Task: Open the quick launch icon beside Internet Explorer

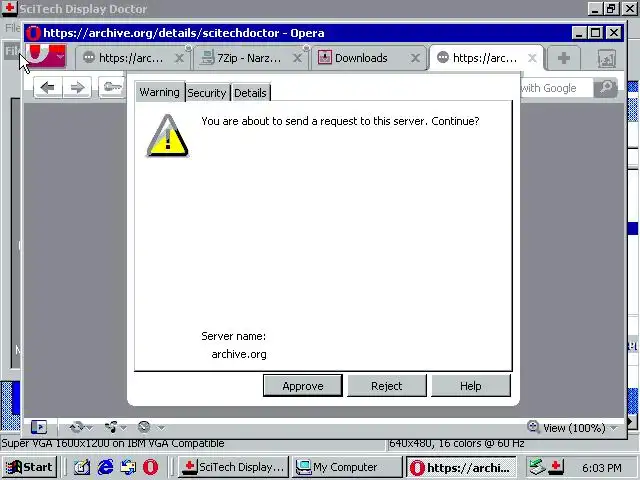Action: click(128, 467)
